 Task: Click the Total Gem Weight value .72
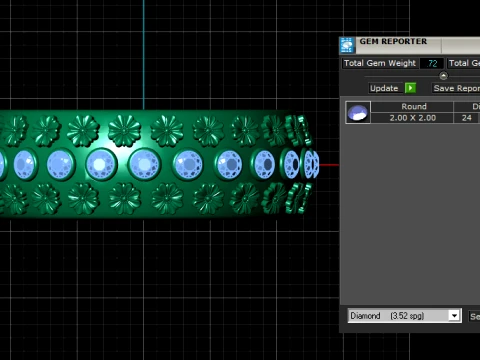tap(432, 63)
